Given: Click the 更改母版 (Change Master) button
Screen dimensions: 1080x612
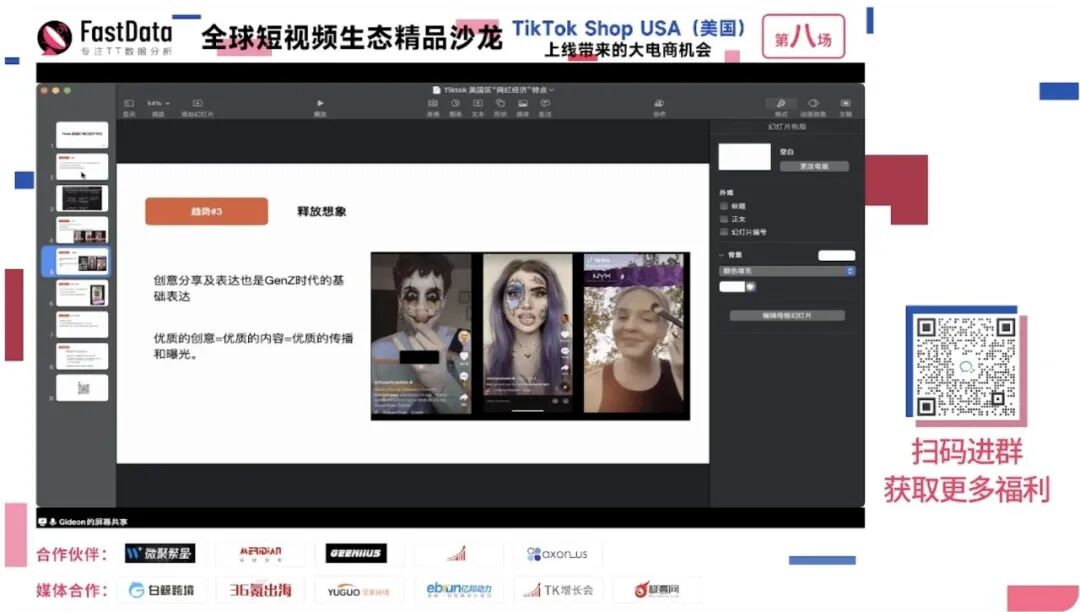Looking at the screenshot, I should coord(814,166).
